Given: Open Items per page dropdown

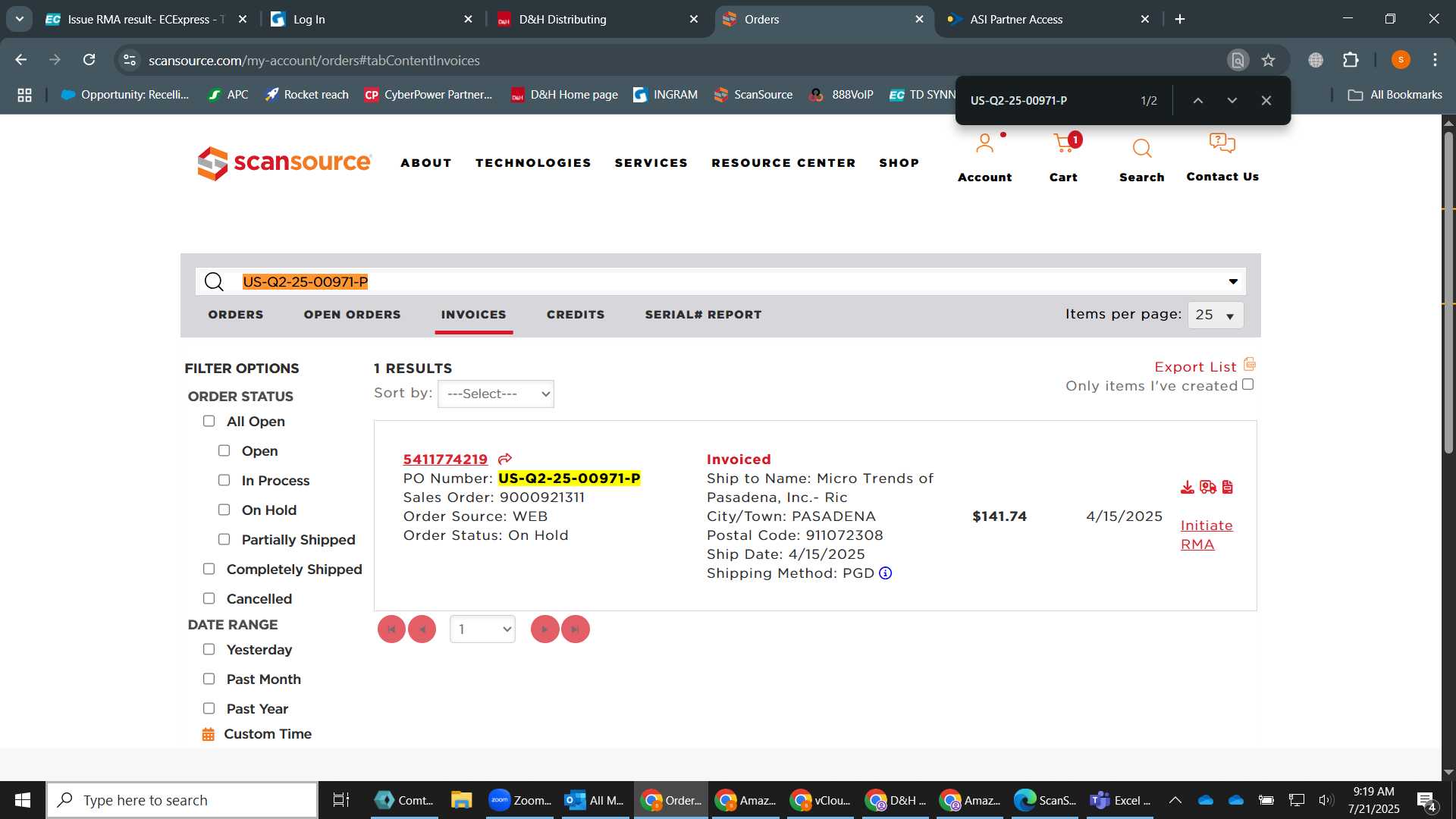Looking at the screenshot, I should click(x=1216, y=315).
